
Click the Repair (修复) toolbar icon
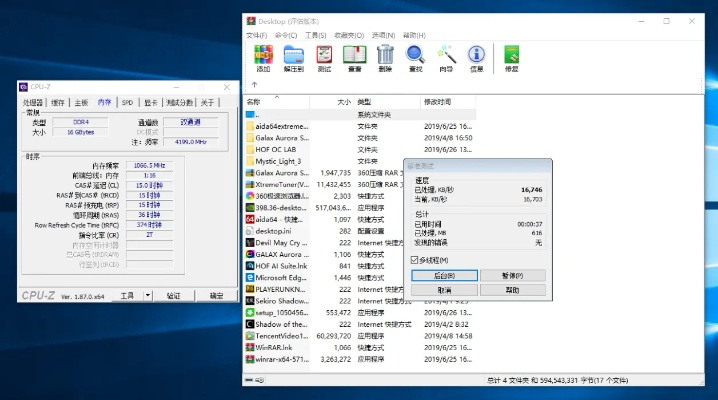(511, 58)
